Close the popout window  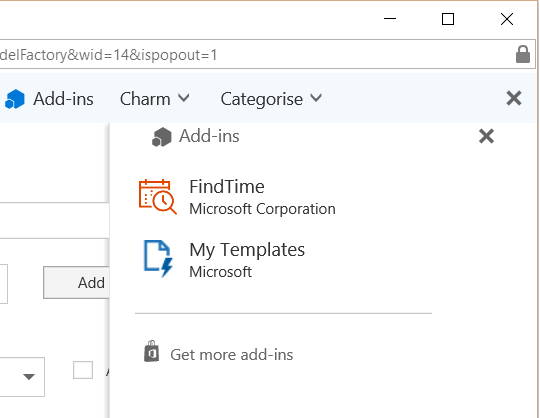tap(507, 19)
